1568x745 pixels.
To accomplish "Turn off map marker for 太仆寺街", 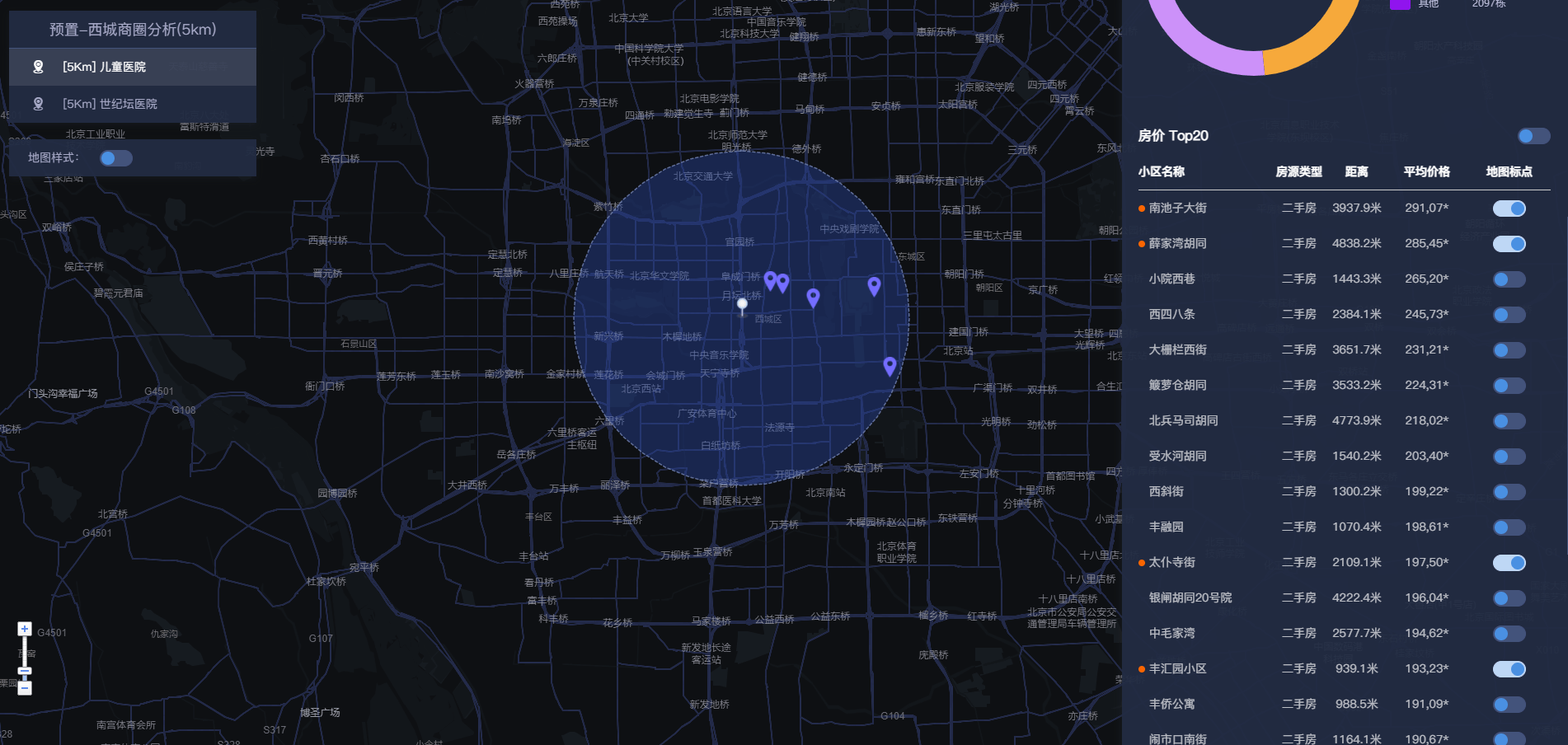I will tap(1509, 563).
